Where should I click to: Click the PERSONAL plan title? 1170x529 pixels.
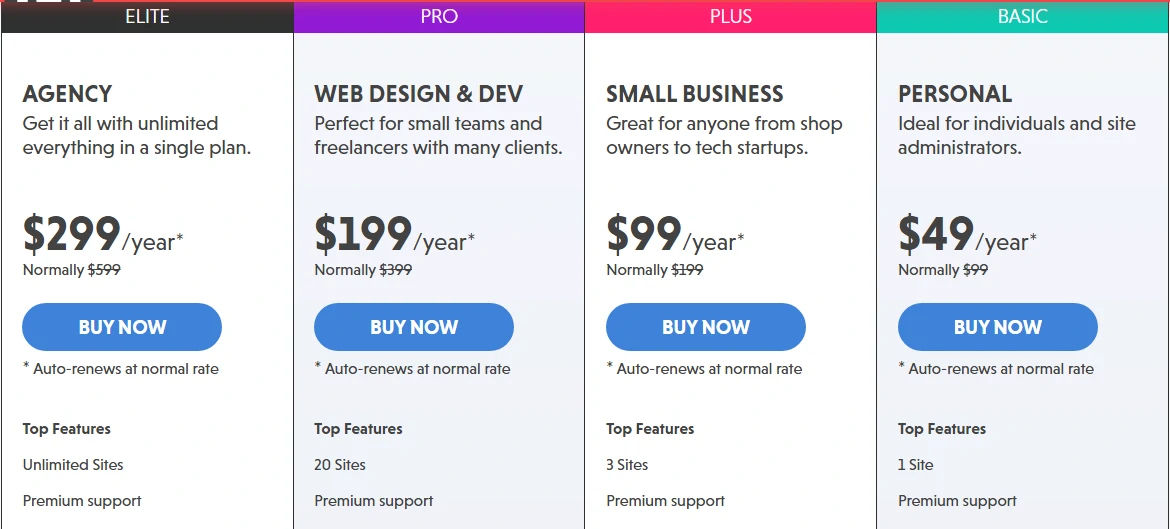tap(955, 94)
